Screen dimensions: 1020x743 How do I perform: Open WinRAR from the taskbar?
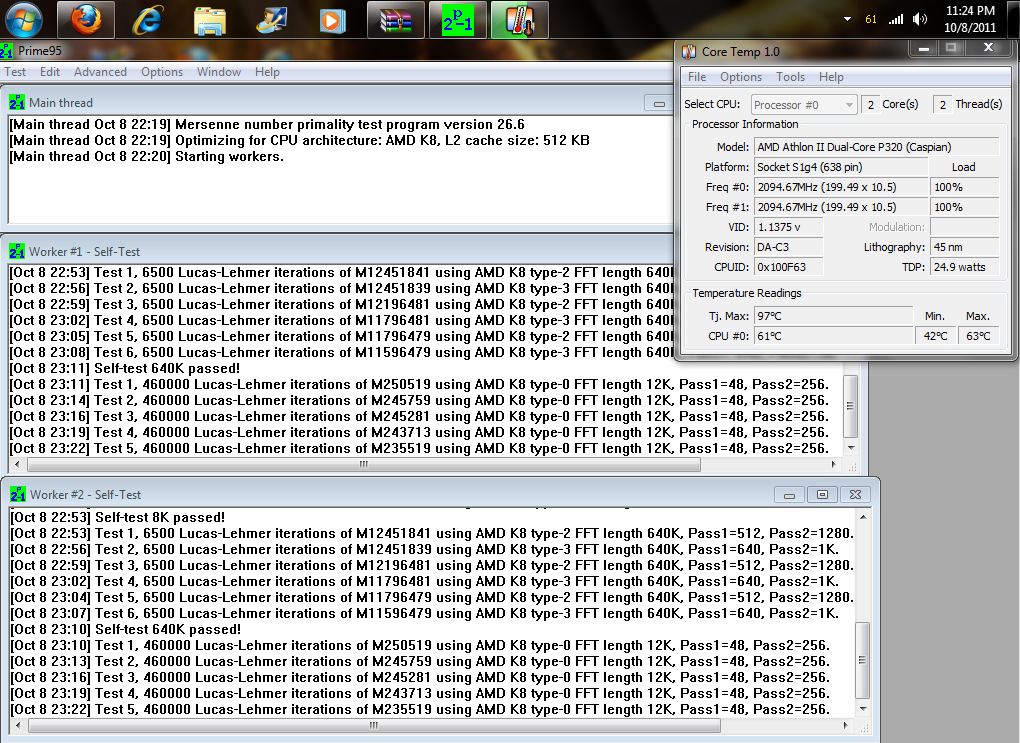point(396,20)
